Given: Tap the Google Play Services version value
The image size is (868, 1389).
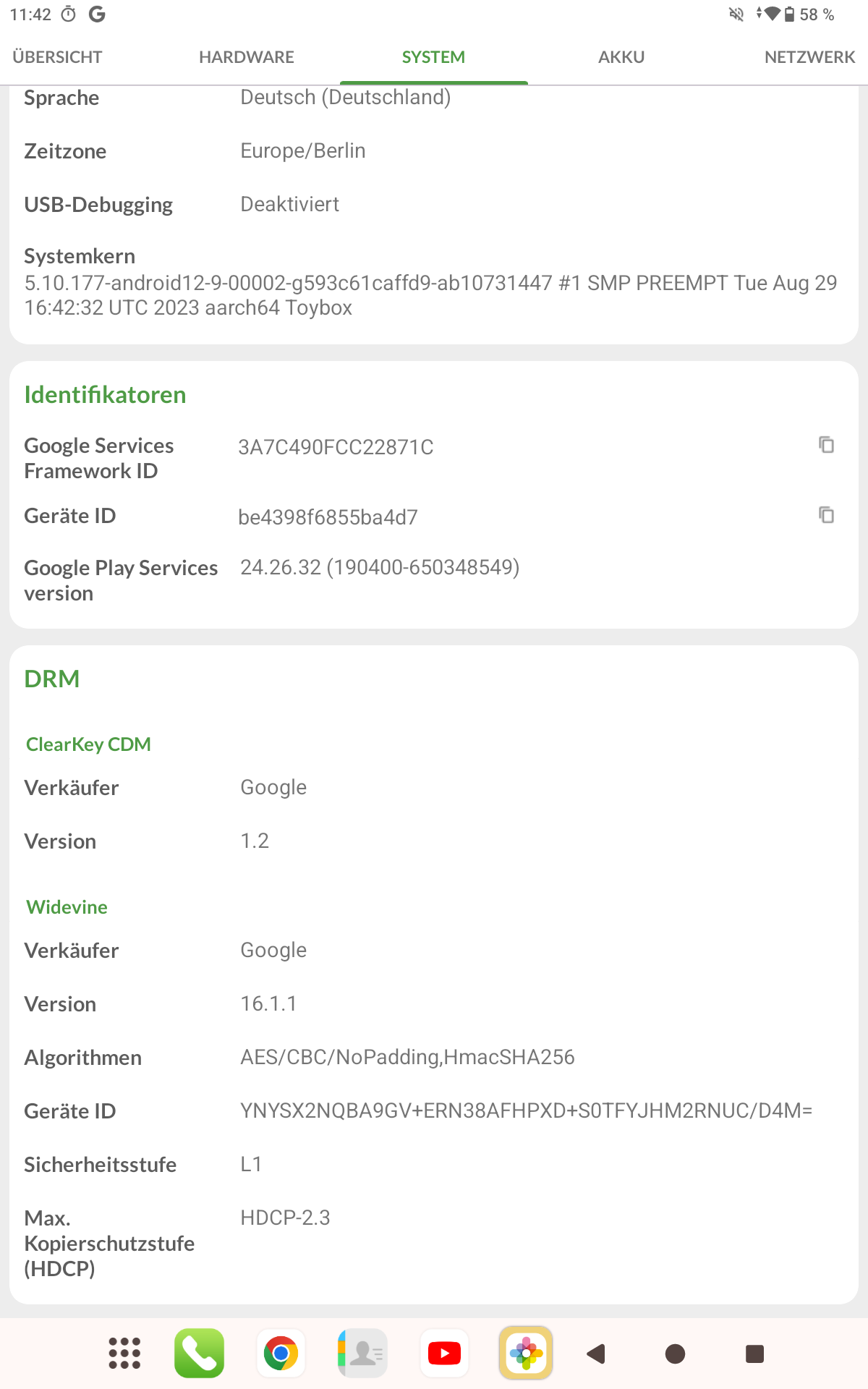Looking at the screenshot, I should (x=380, y=567).
